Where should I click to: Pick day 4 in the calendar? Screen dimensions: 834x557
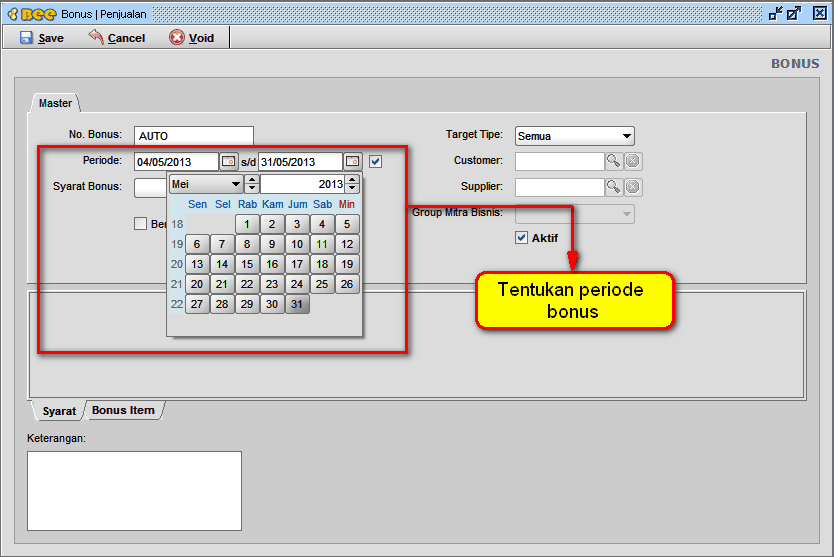(322, 224)
